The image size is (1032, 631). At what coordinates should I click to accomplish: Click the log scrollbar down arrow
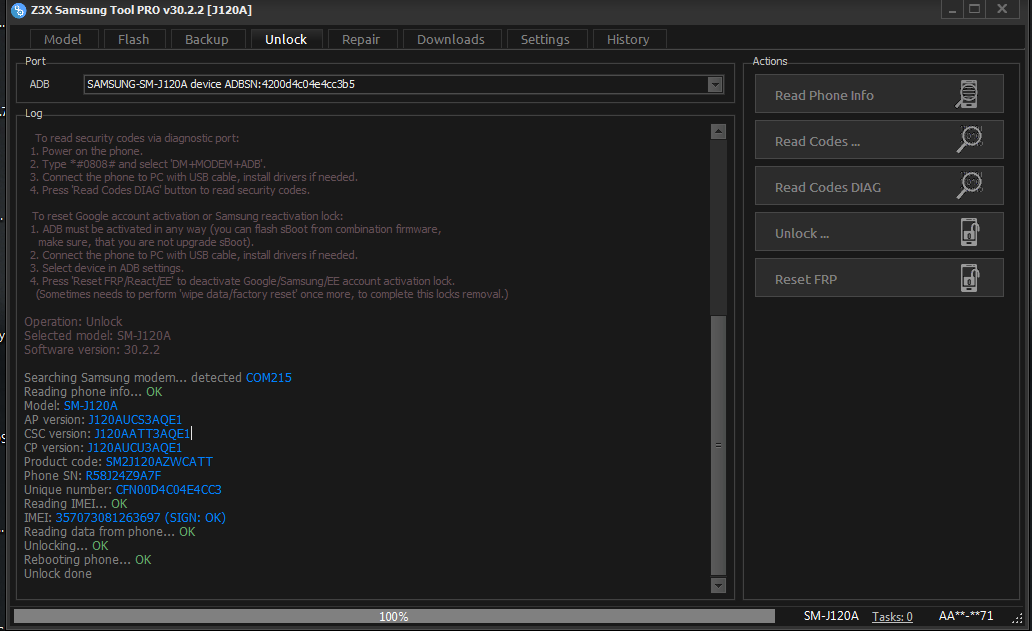pyautogui.click(x=718, y=585)
